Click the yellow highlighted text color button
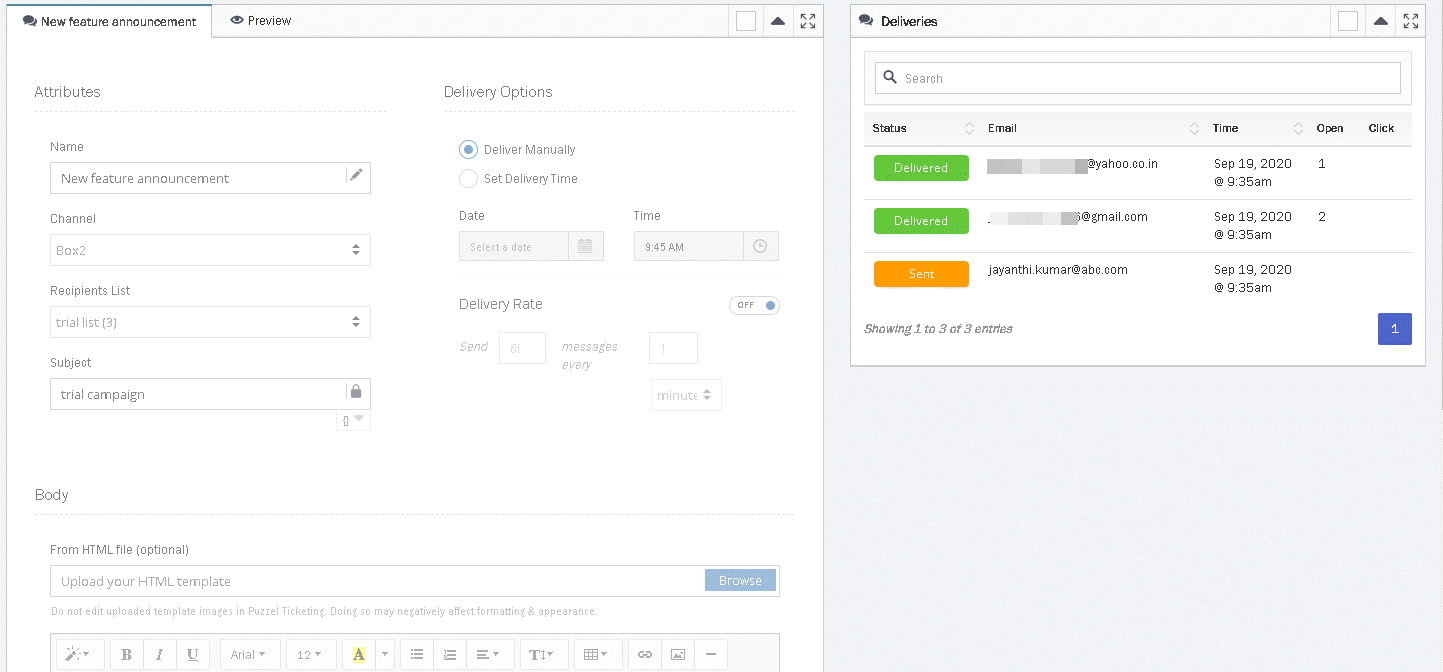Screen dimensions: 1443x672 click(x=358, y=655)
